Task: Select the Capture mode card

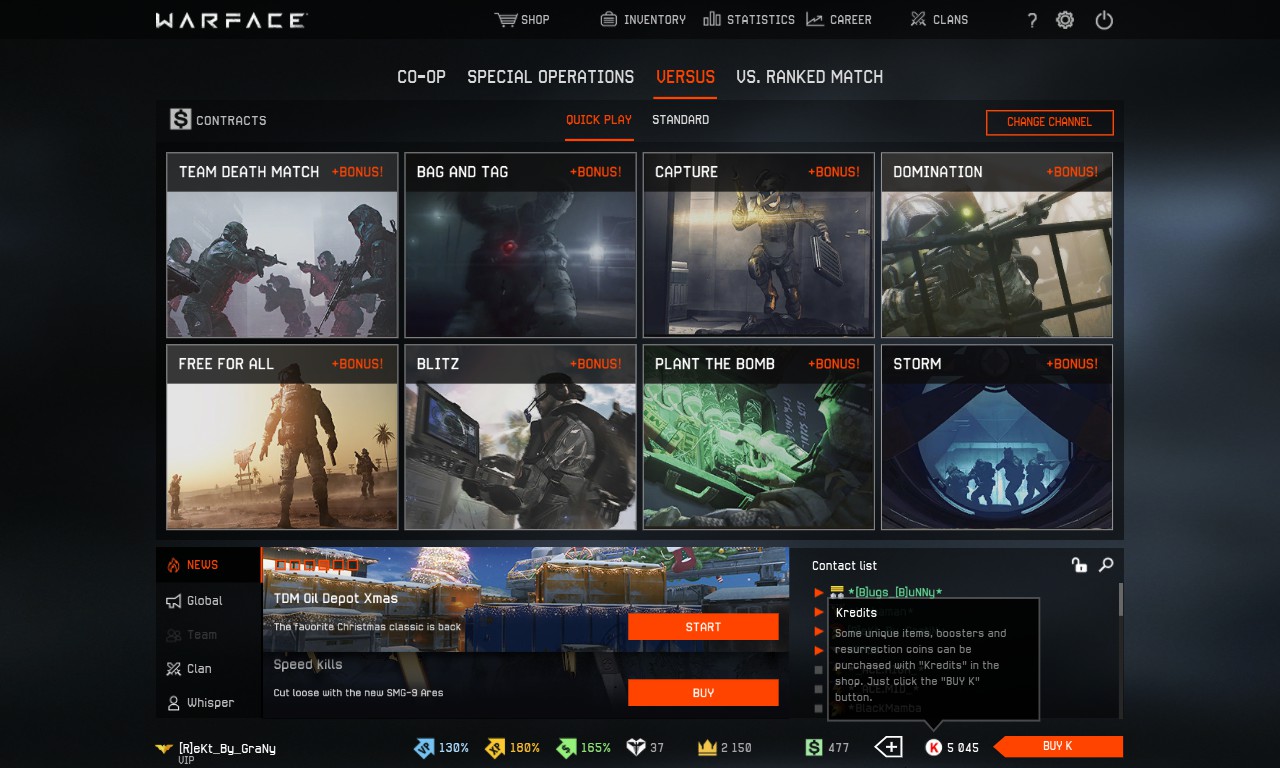Action: [758, 245]
